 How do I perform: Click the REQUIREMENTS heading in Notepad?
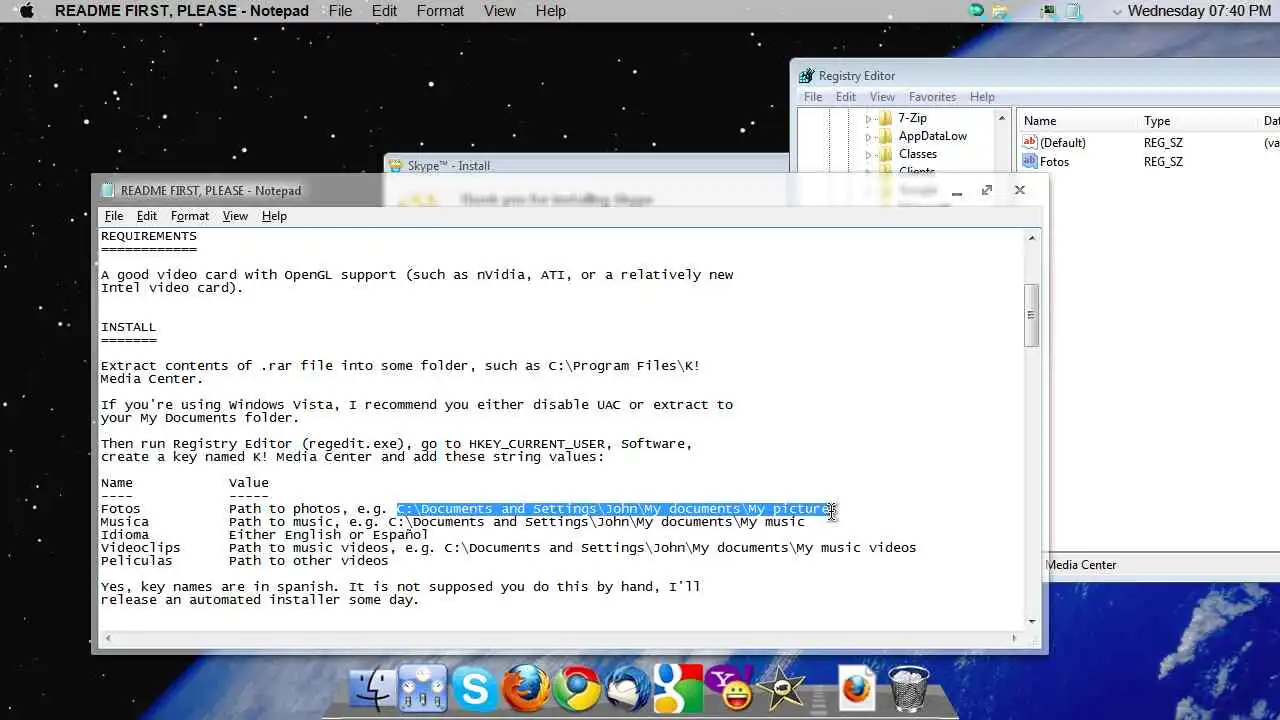point(149,236)
